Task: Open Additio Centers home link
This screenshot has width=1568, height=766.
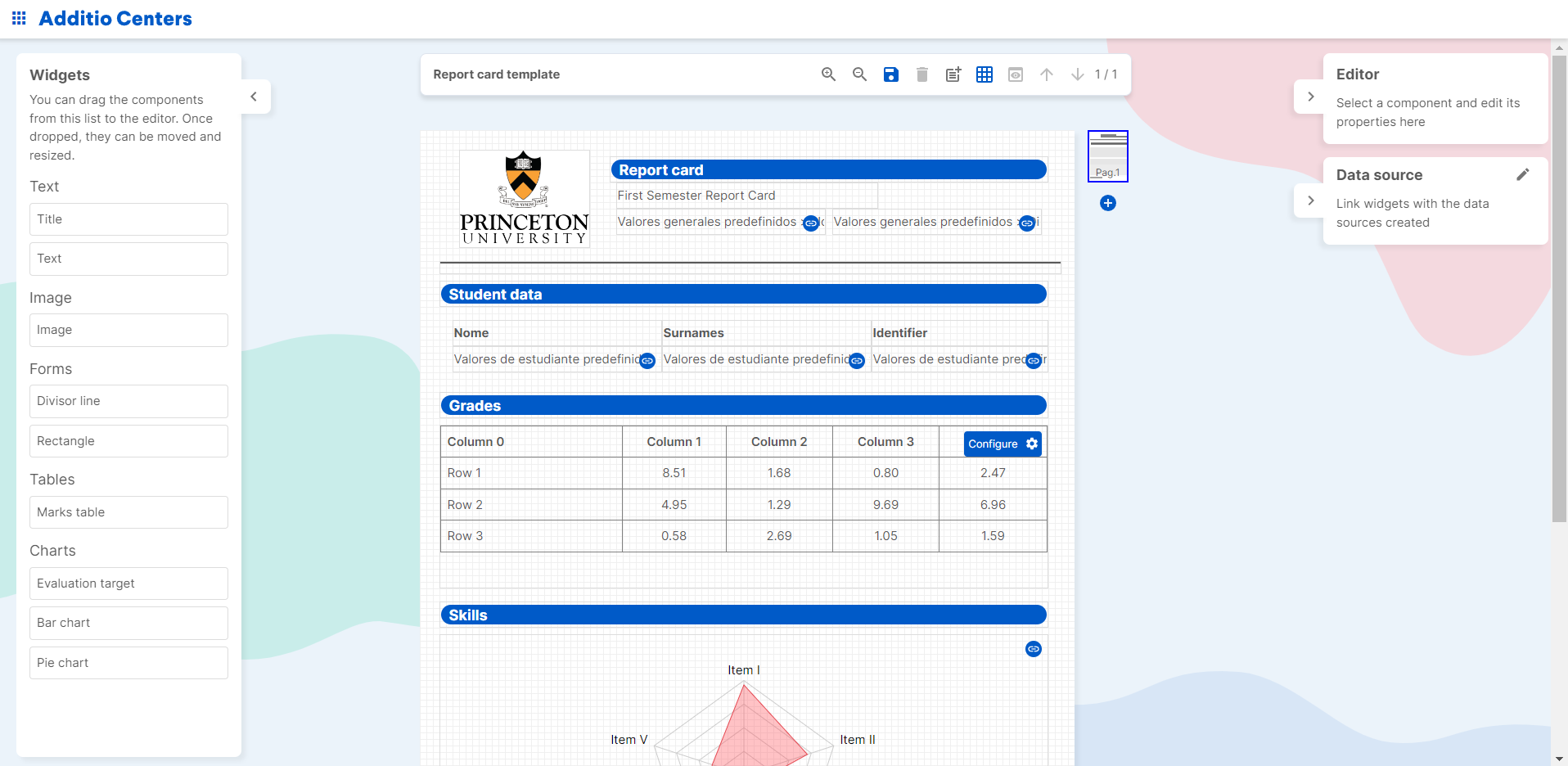Action: pos(115,17)
